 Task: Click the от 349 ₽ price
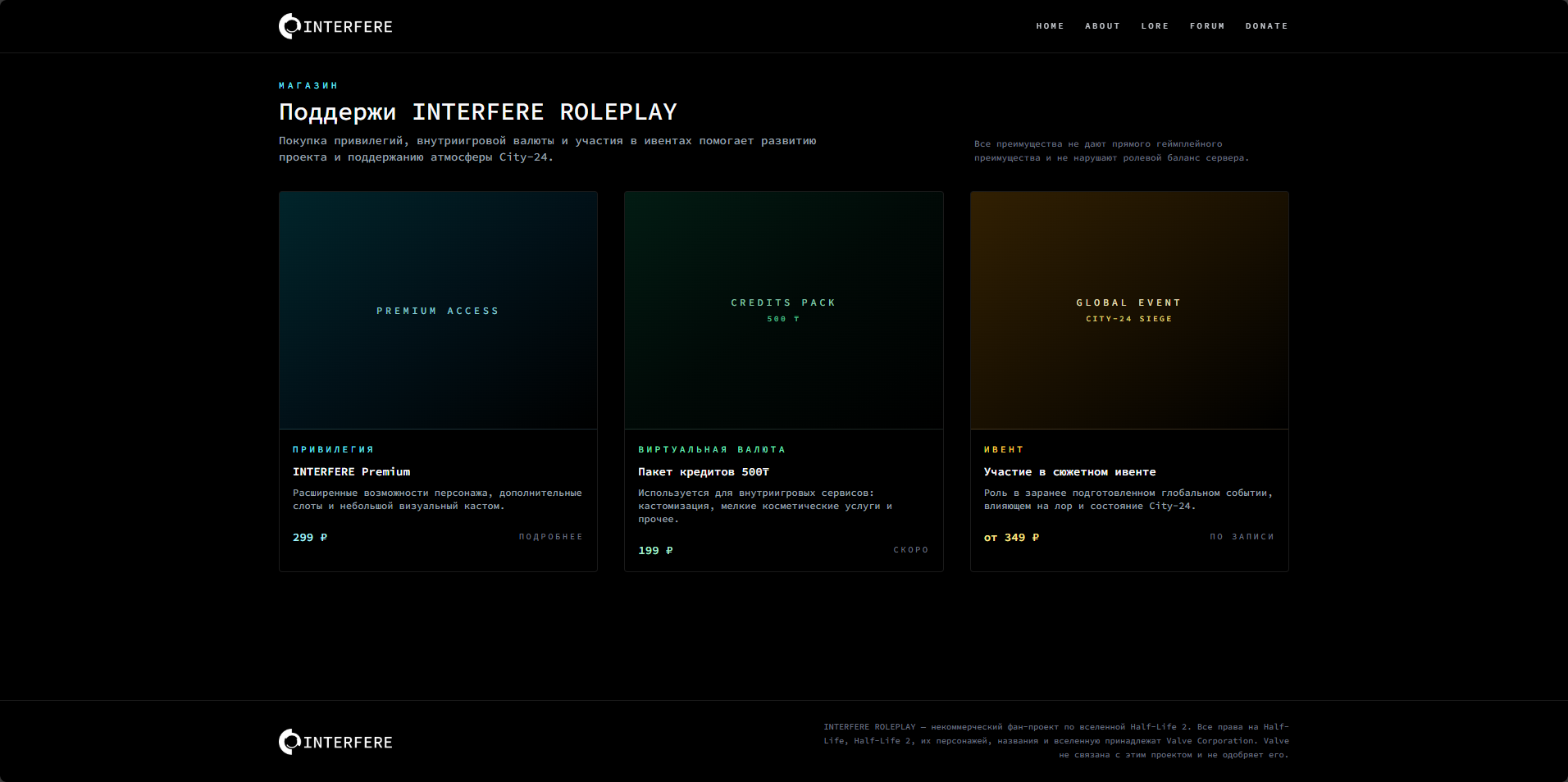pos(1011,538)
